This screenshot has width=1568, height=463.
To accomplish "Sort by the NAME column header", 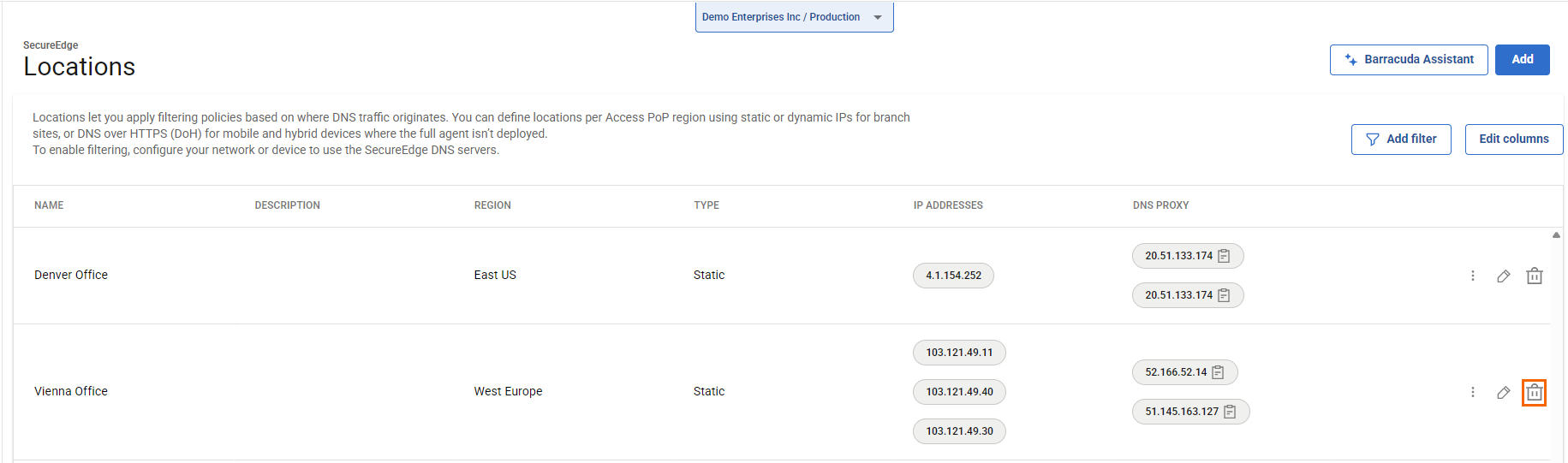I will 49,205.
